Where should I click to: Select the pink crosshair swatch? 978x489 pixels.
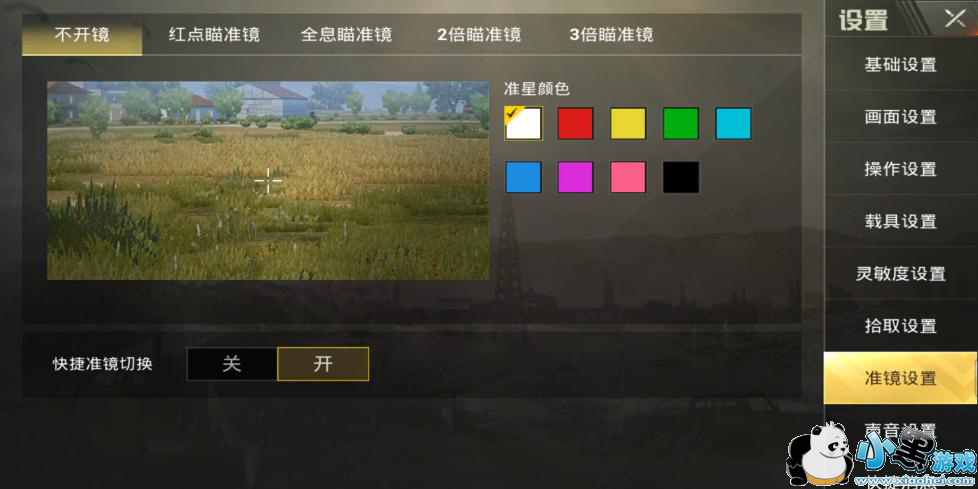(628, 177)
